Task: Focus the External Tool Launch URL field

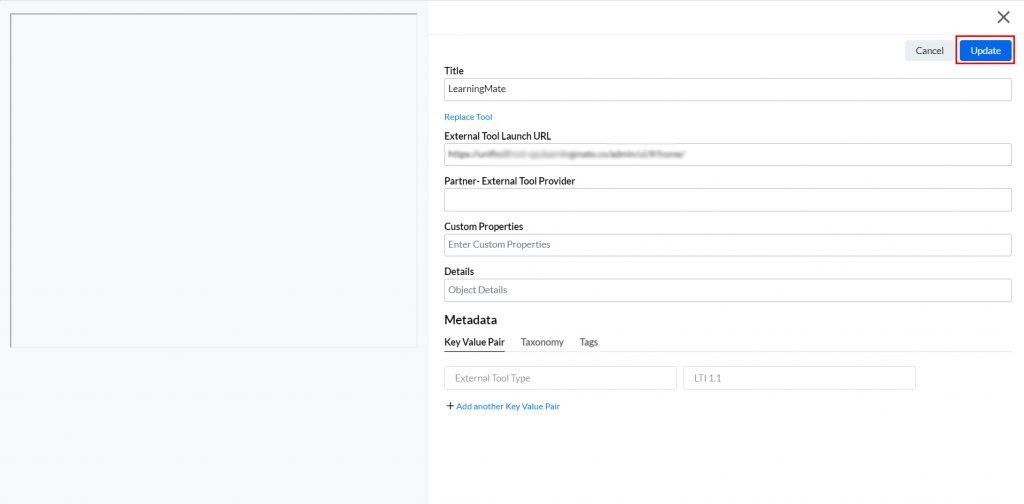Action: 728,155
